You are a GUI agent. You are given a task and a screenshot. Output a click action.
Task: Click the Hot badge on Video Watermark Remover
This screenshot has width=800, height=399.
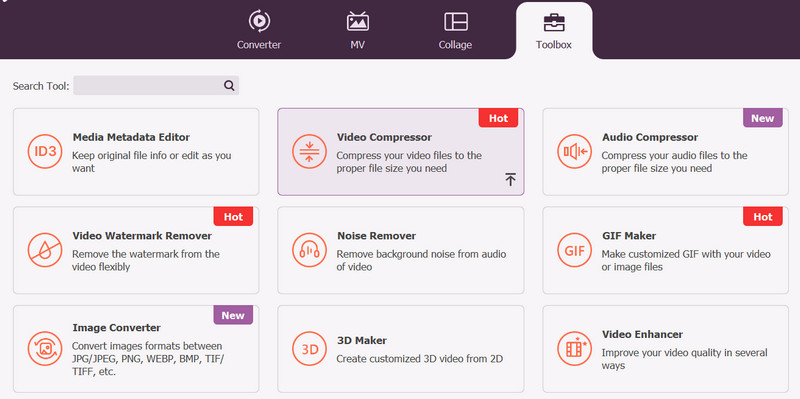pyautogui.click(x=233, y=217)
